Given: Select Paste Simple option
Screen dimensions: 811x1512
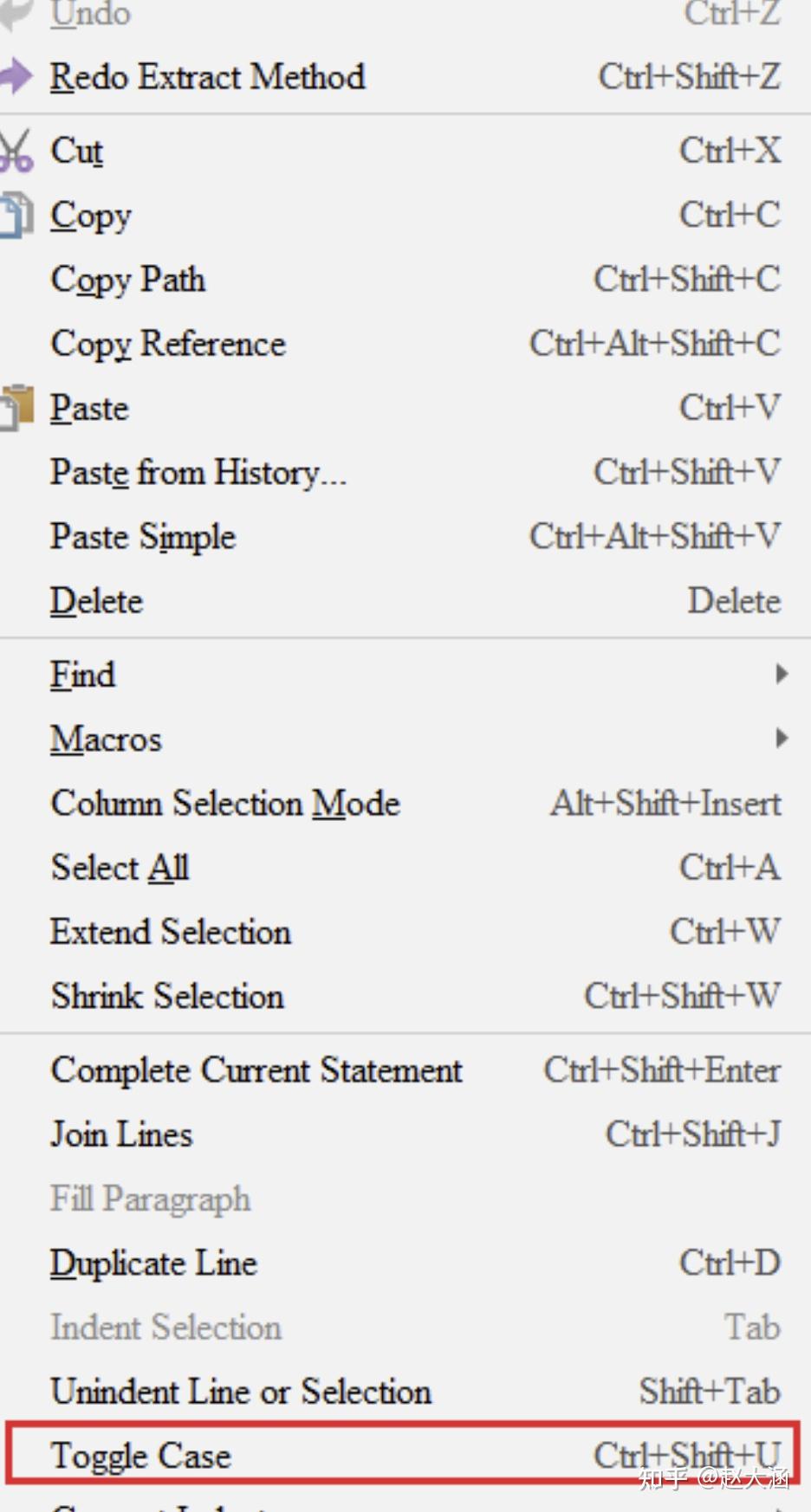Looking at the screenshot, I should [x=143, y=537].
